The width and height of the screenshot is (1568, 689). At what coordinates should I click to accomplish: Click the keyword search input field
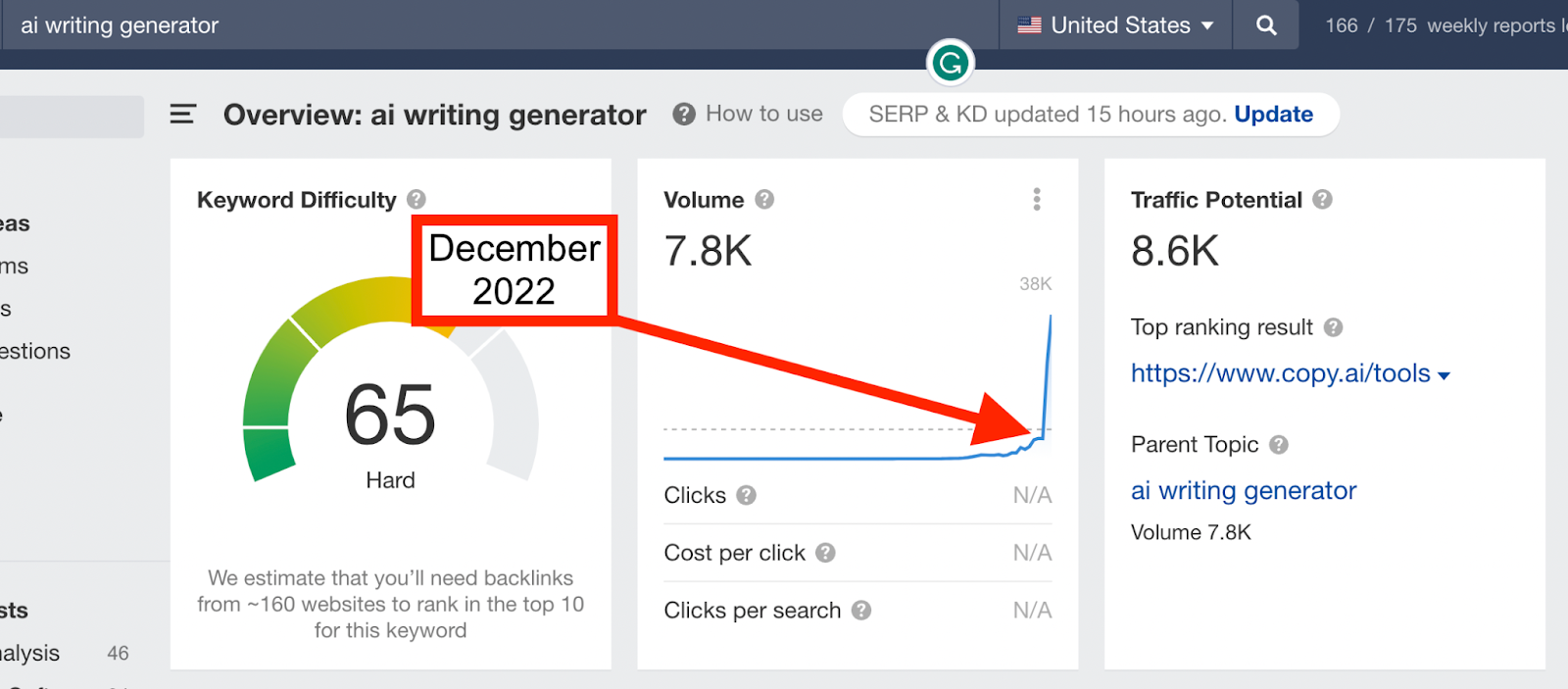490,25
